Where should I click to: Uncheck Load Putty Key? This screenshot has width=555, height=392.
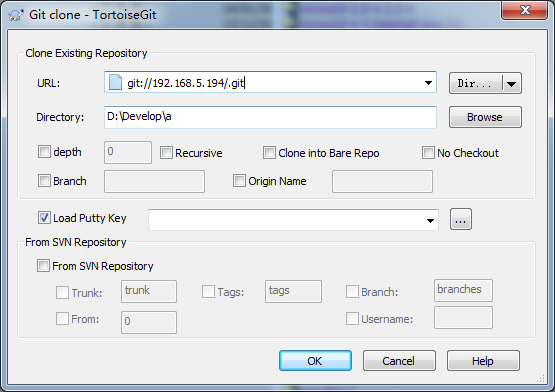(44, 218)
